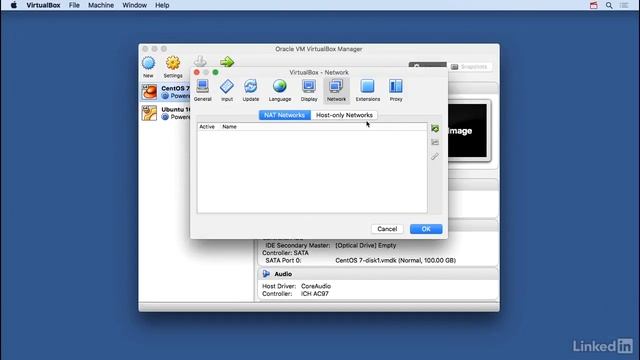Open the Language preferences pane

click(280, 90)
